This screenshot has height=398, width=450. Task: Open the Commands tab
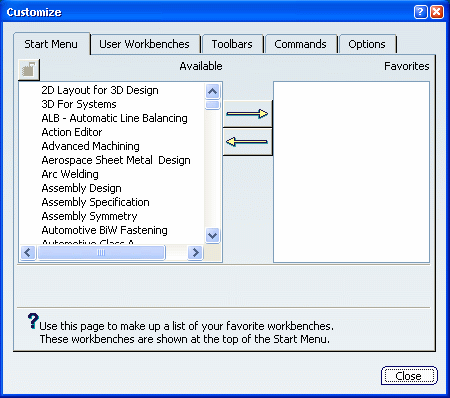click(x=301, y=44)
